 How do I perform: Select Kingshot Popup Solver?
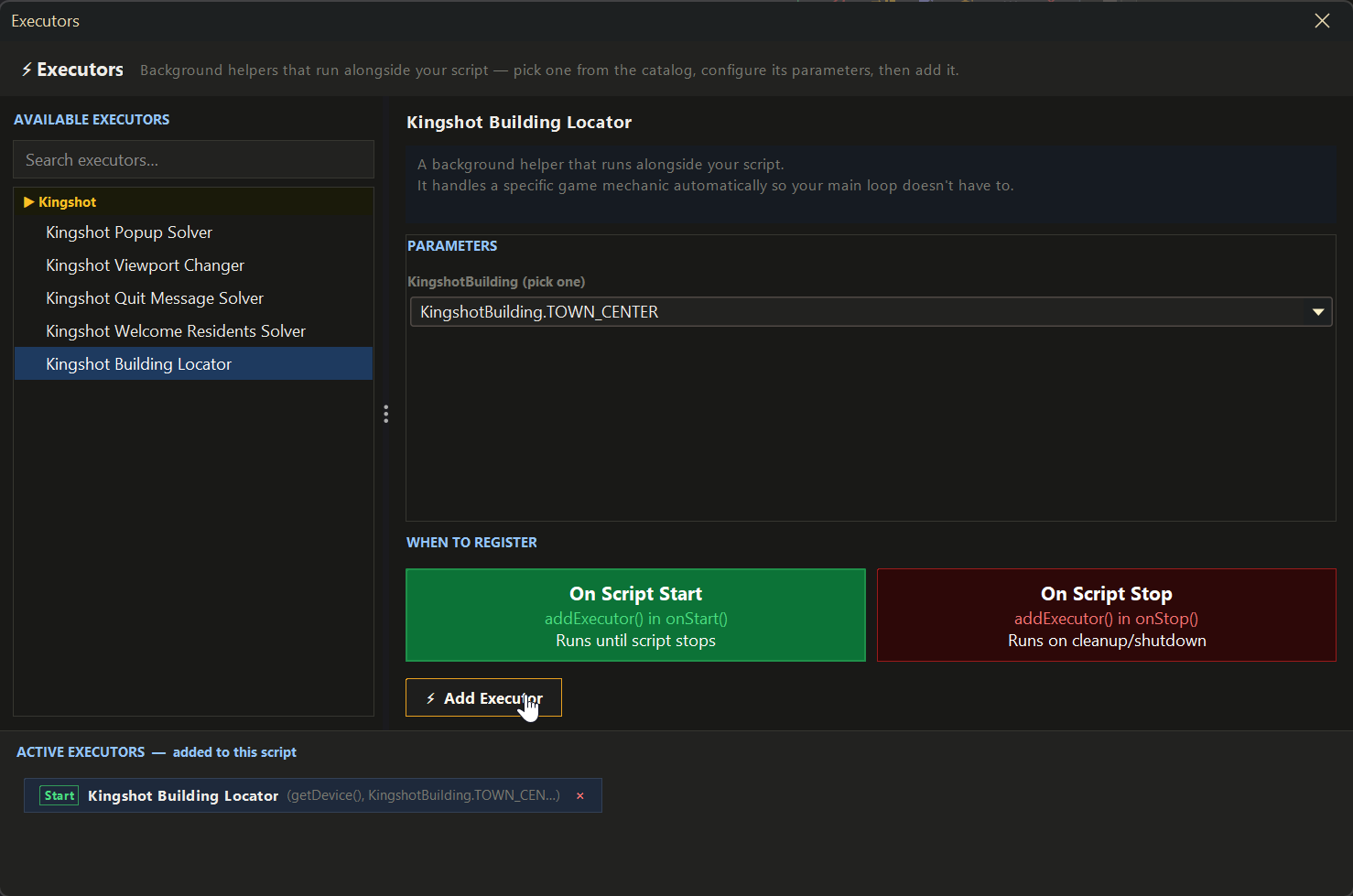(194, 232)
